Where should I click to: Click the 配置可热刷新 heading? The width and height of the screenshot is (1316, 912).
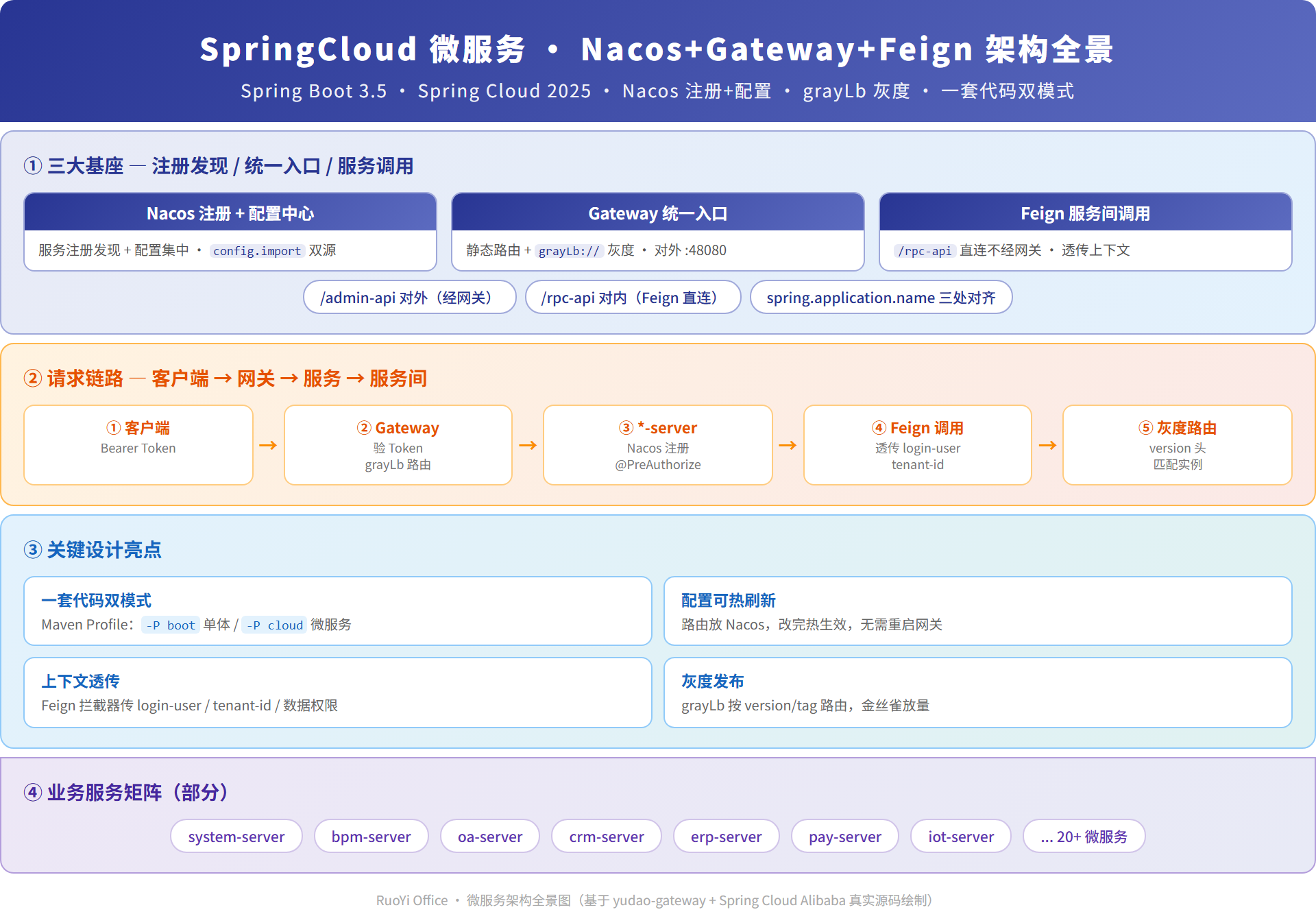(x=729, y=601)
